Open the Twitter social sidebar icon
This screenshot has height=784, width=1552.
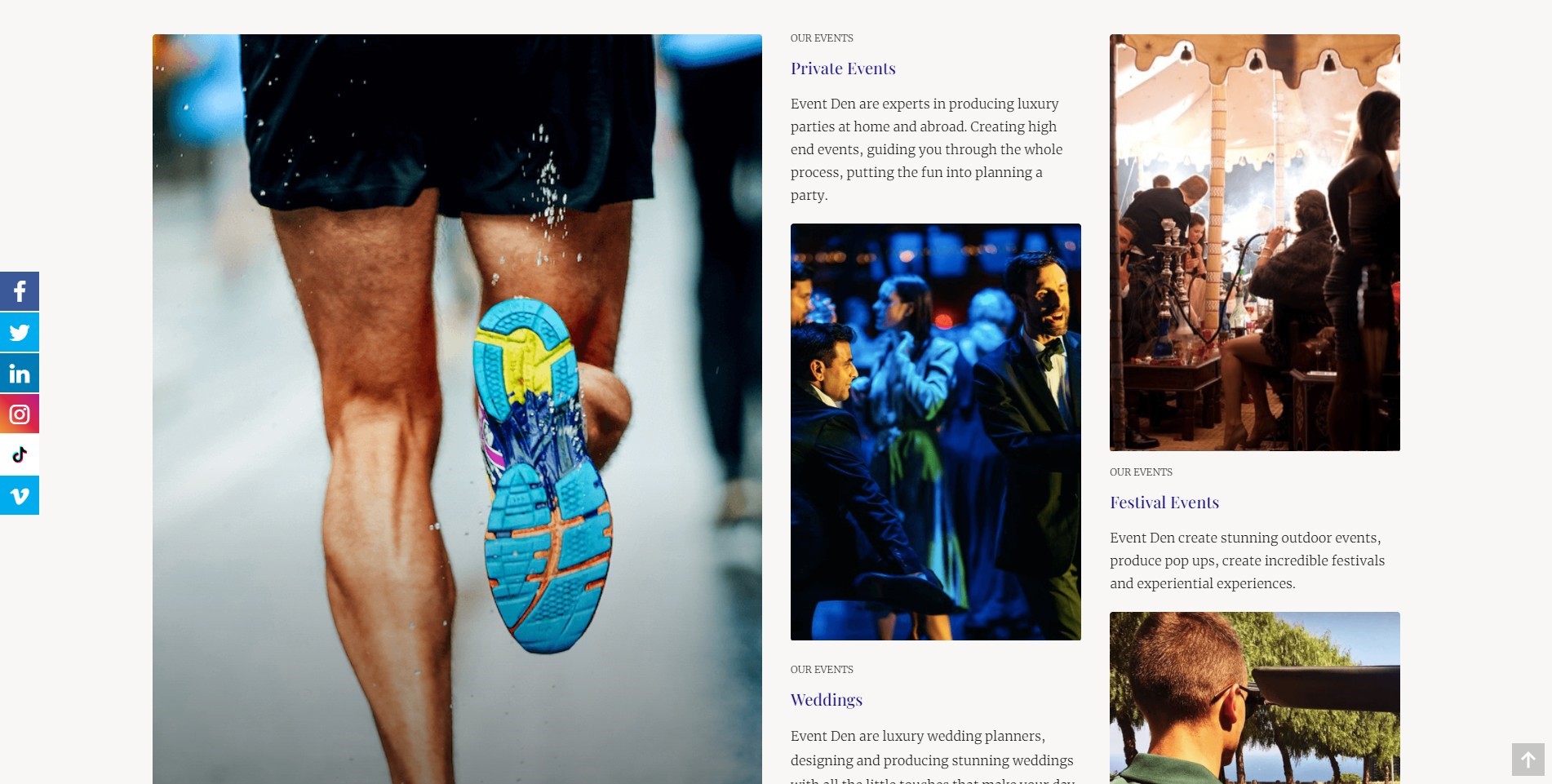tap(20, 332)
